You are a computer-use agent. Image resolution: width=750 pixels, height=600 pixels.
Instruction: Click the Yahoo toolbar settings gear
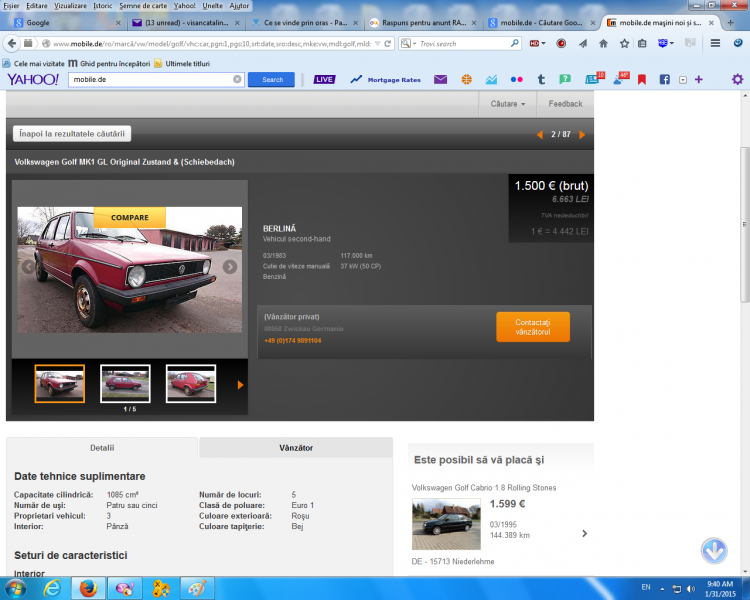tap(737, 79)
